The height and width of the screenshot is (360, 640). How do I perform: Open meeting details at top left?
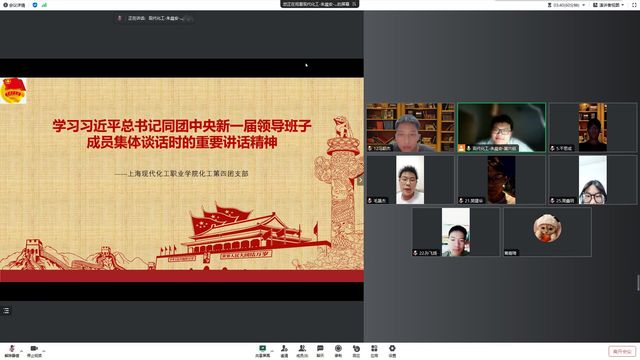click(14, 5)
